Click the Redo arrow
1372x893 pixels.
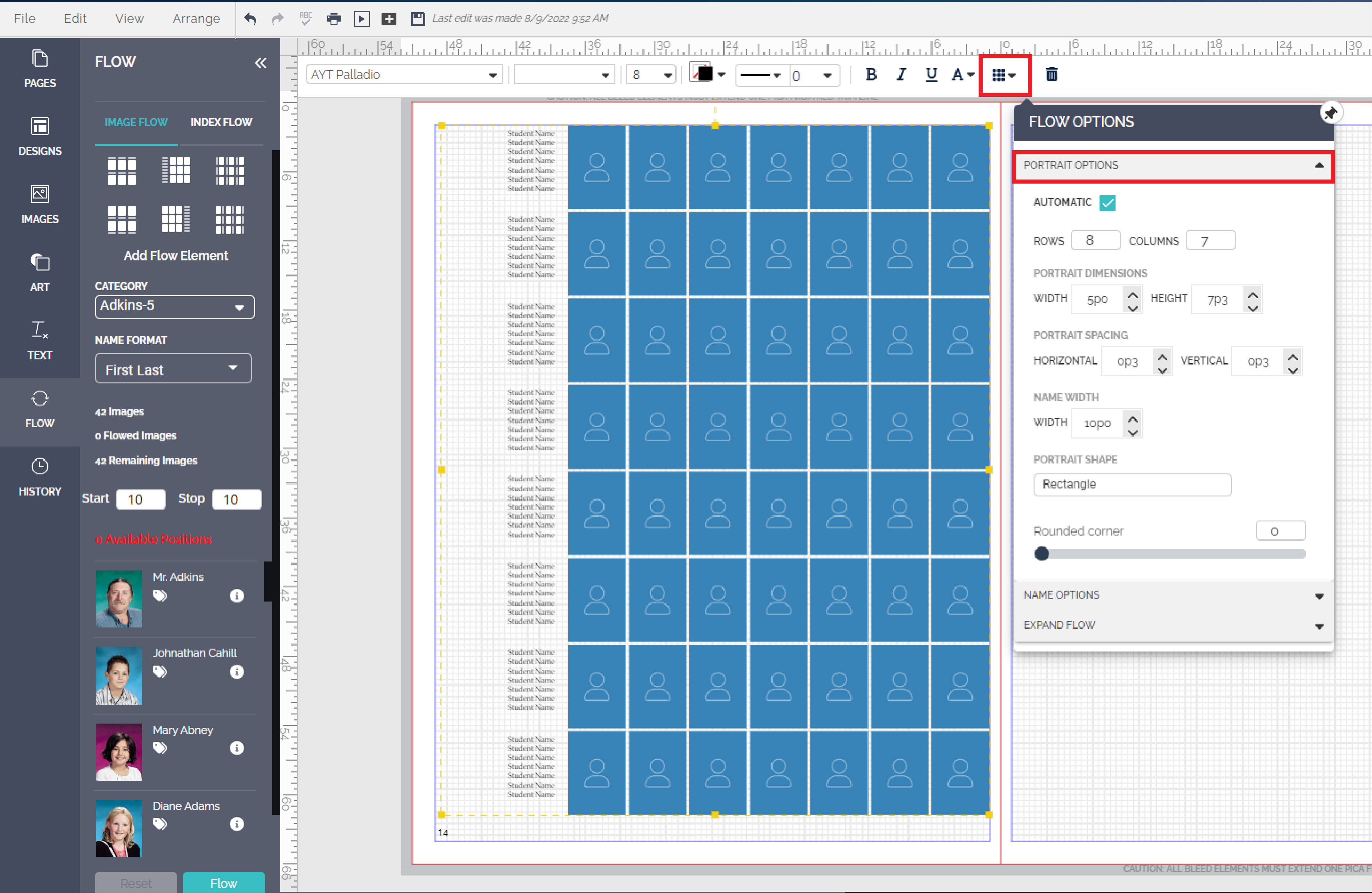[278, 19]
